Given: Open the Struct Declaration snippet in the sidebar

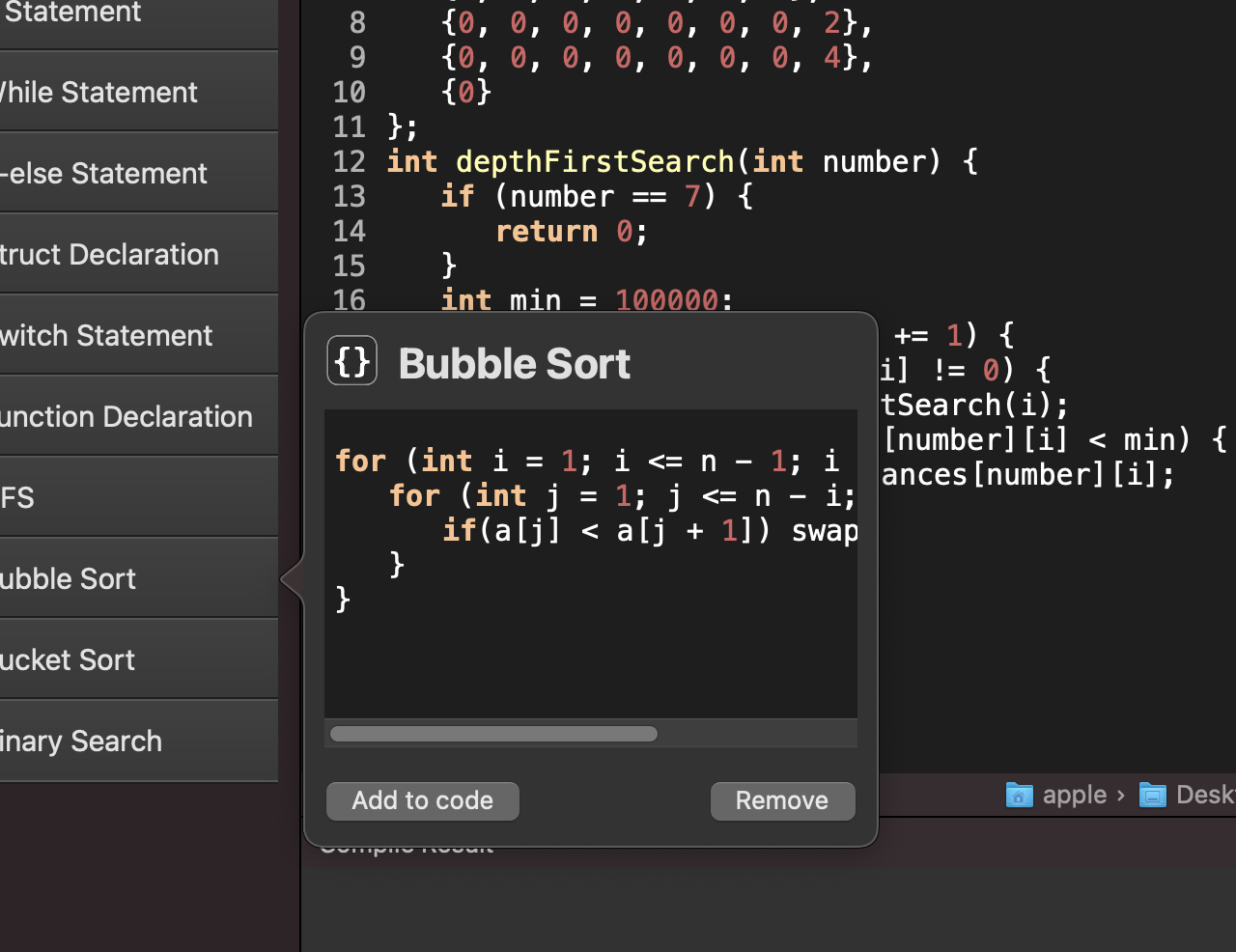Looking at the screenshot, I should (139, 254).
